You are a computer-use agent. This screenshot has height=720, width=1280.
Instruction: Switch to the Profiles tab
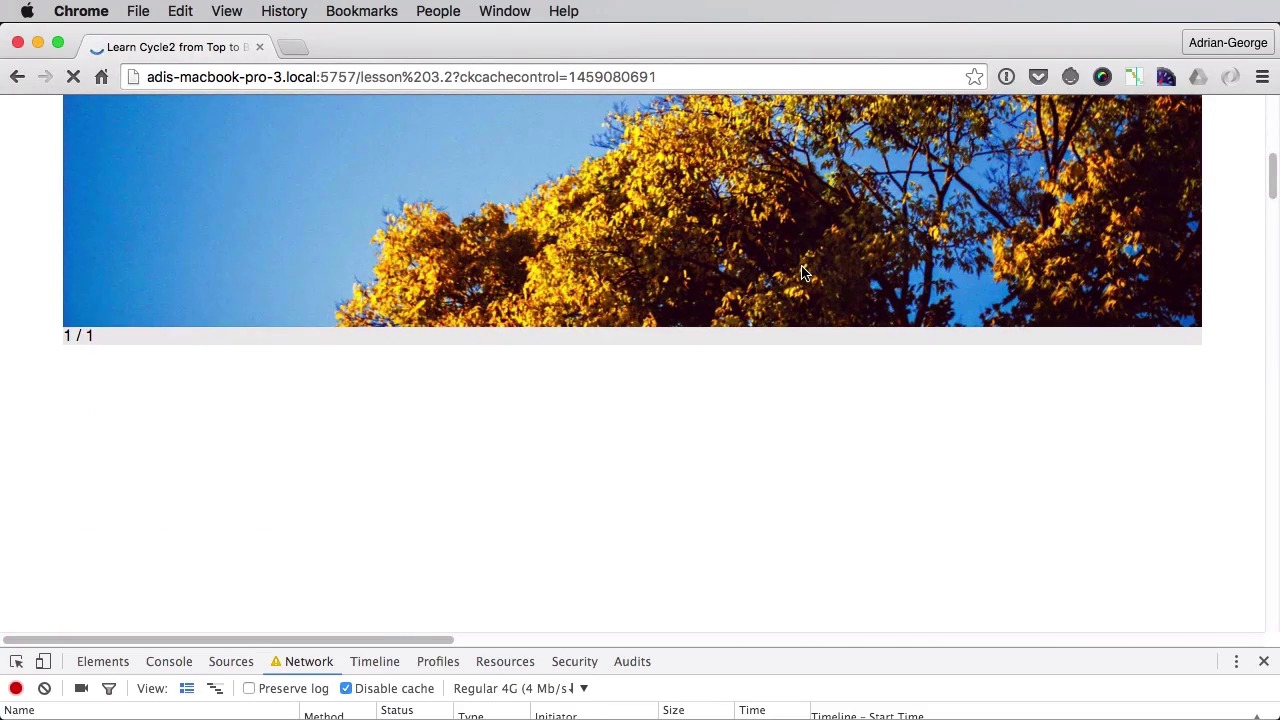pos(438,661)
